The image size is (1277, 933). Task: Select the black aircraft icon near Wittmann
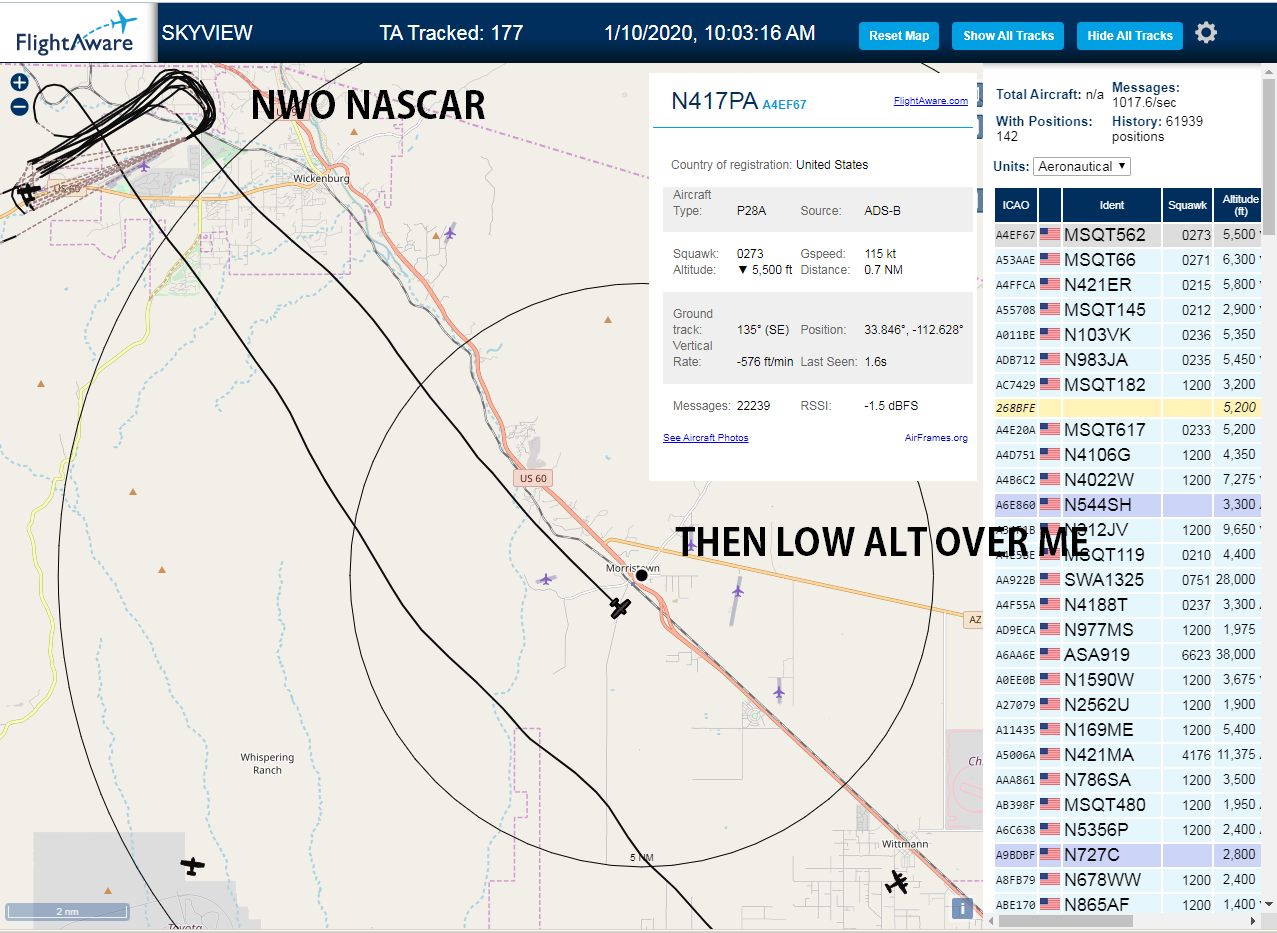coord(897,883)
